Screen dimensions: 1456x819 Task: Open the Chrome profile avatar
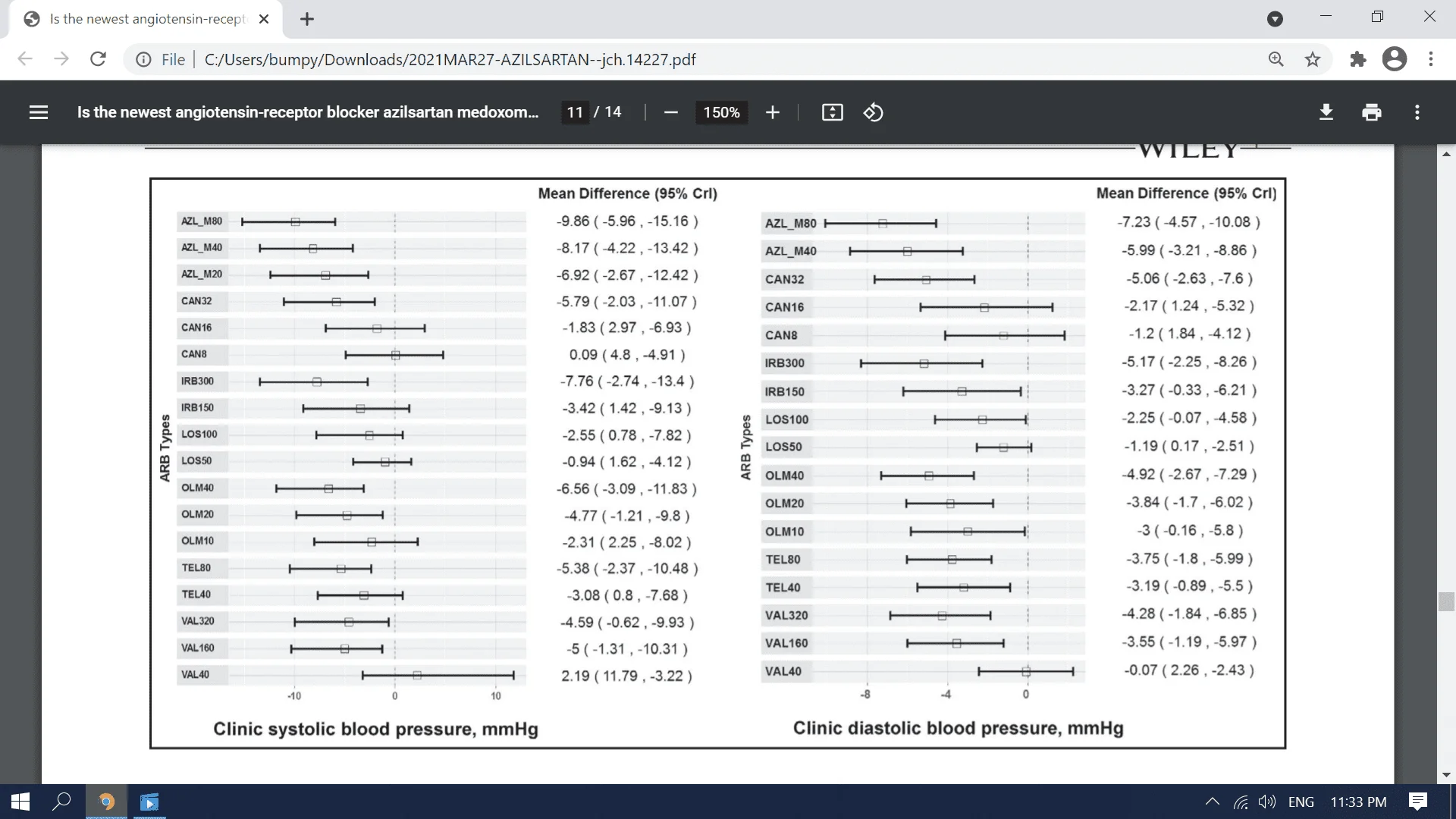coord(1395,59)
